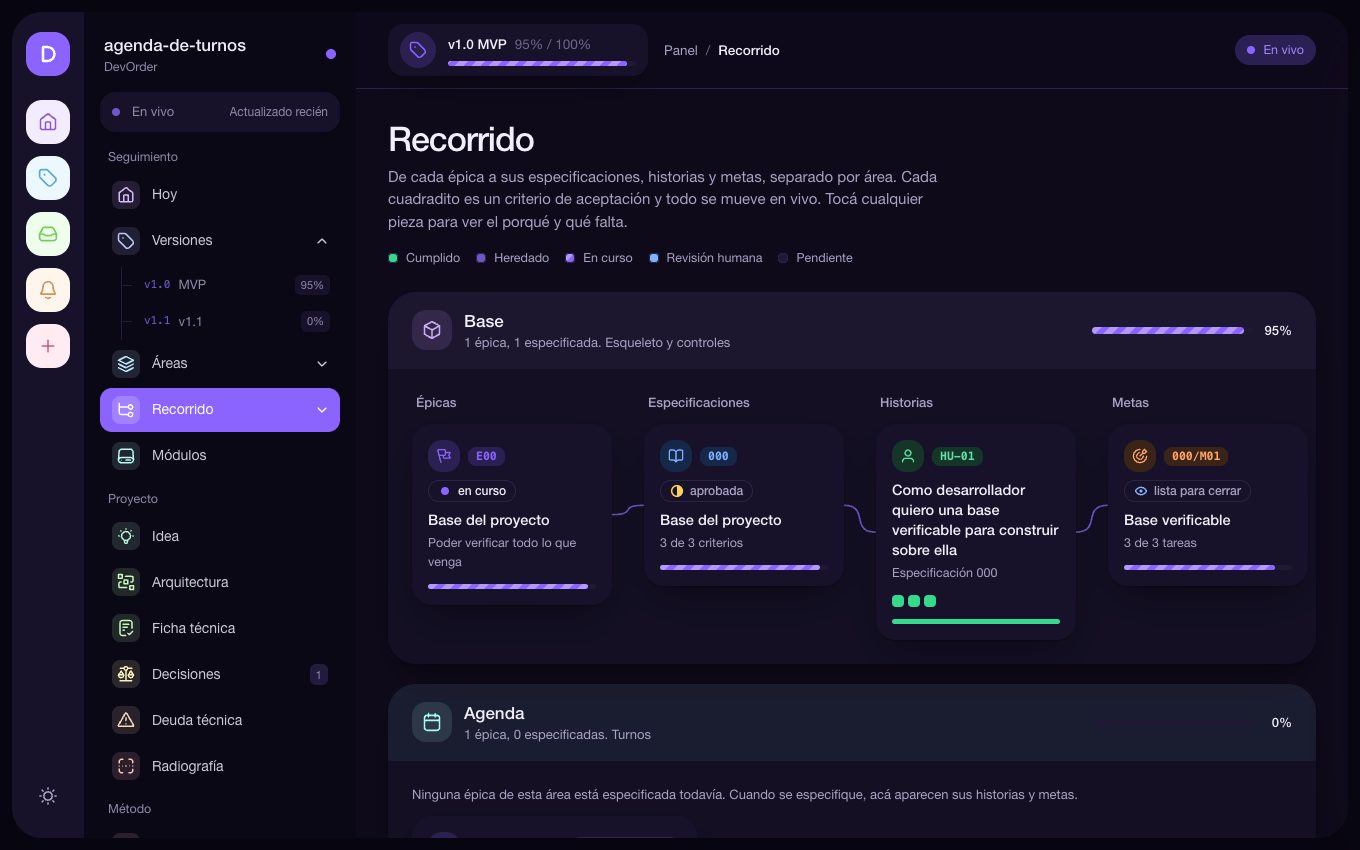Open the home icon in the left rail

tap(48, 122)
